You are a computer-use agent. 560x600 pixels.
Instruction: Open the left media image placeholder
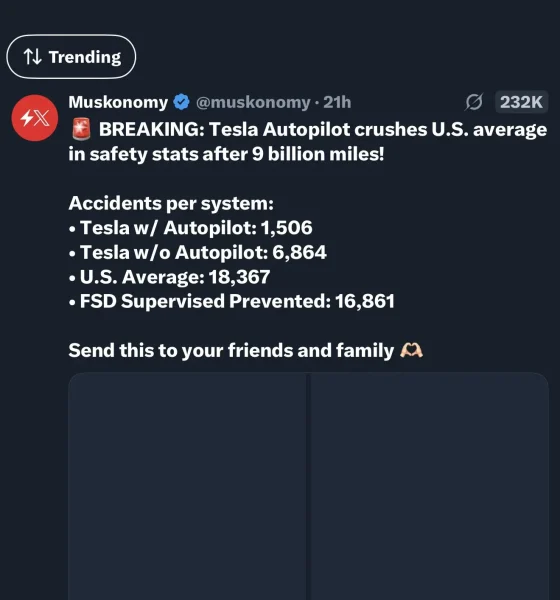pyautogui.click(x=188, y=486)
